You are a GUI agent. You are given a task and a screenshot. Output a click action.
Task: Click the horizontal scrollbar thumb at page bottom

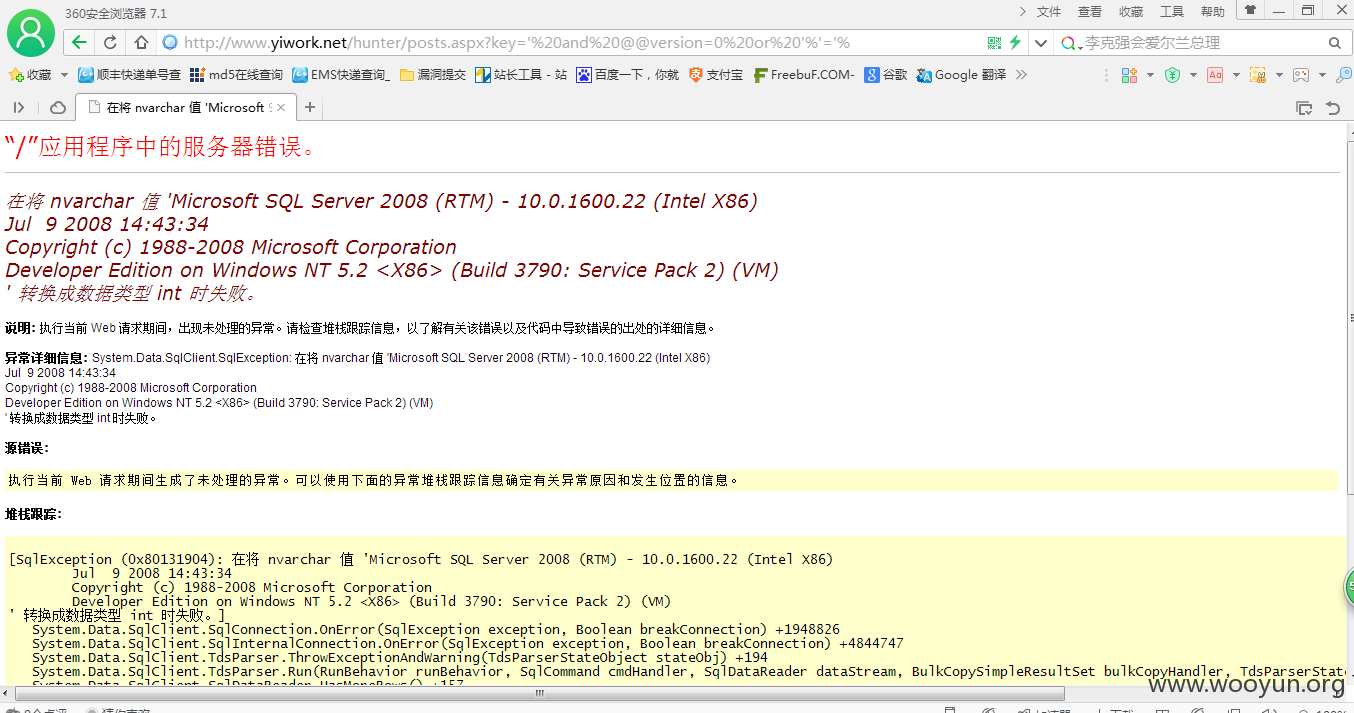coord(540,693)
